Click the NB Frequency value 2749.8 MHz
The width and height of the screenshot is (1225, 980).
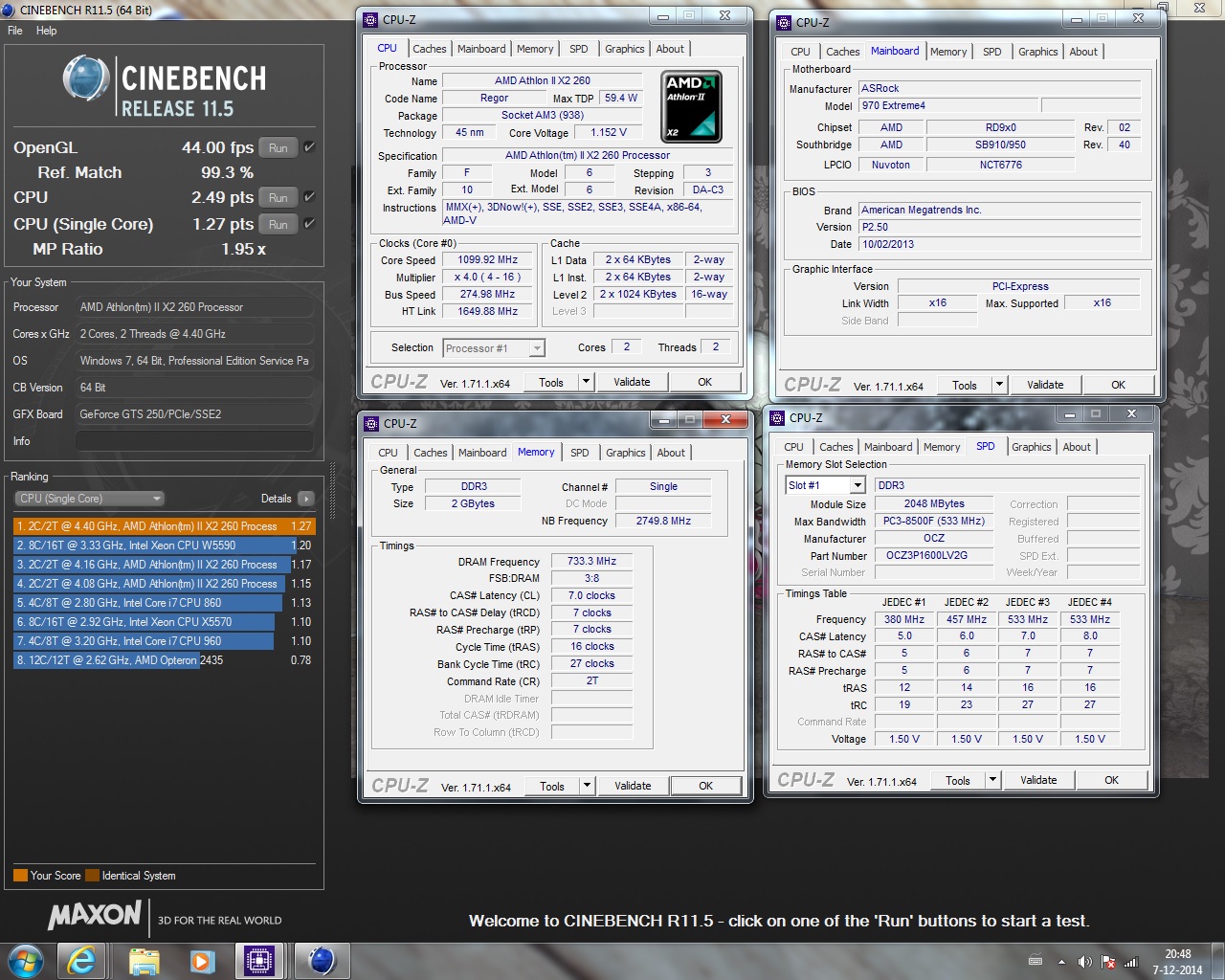click(x=663, y=521)
